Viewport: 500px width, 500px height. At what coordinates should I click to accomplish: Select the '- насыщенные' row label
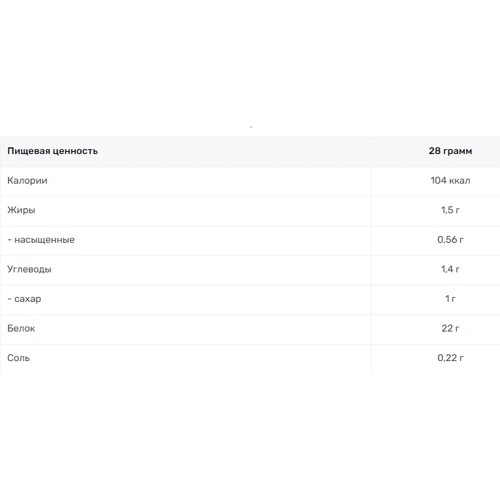point(41,240)
